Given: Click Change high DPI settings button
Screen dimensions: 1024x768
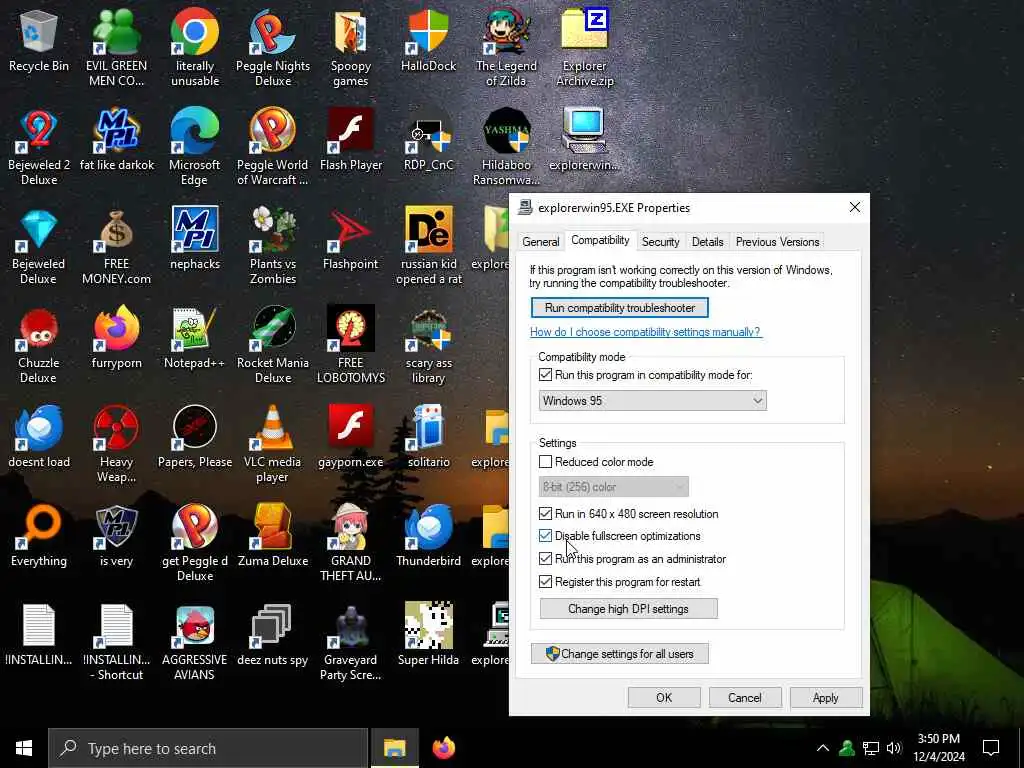Looking at the screenshot, I should click(628, 609).
